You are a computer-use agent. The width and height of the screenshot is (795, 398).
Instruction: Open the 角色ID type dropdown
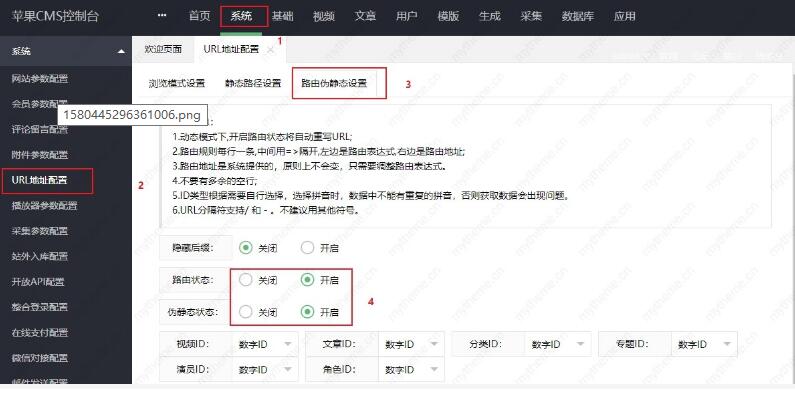pyautogui.click(x=411, y=370)
